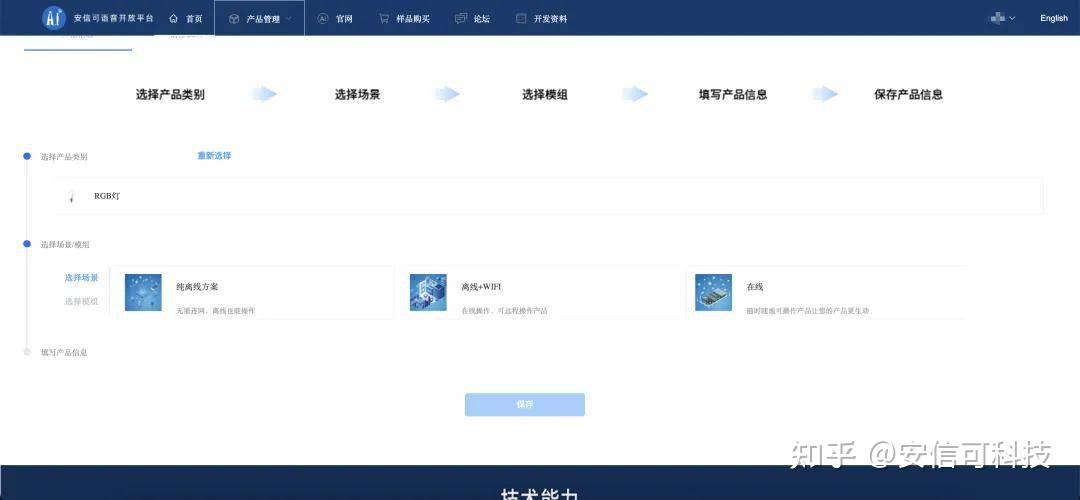The height and width of the screenshot is (500, 1080).
Task: Click the 离线+WIFI scenario thumbnail image
Action: [428, 293]
